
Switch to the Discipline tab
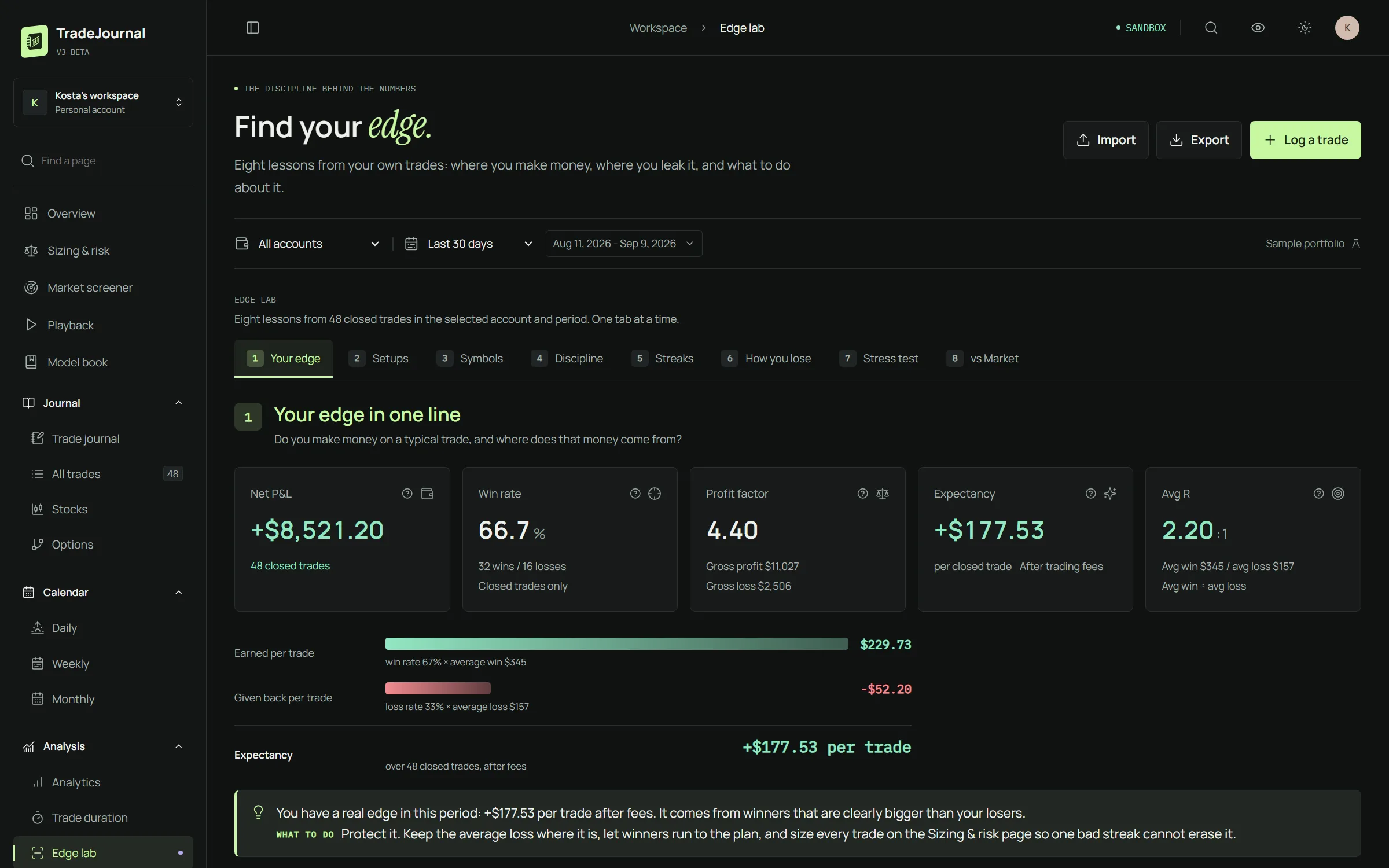(x=567, y=359)
